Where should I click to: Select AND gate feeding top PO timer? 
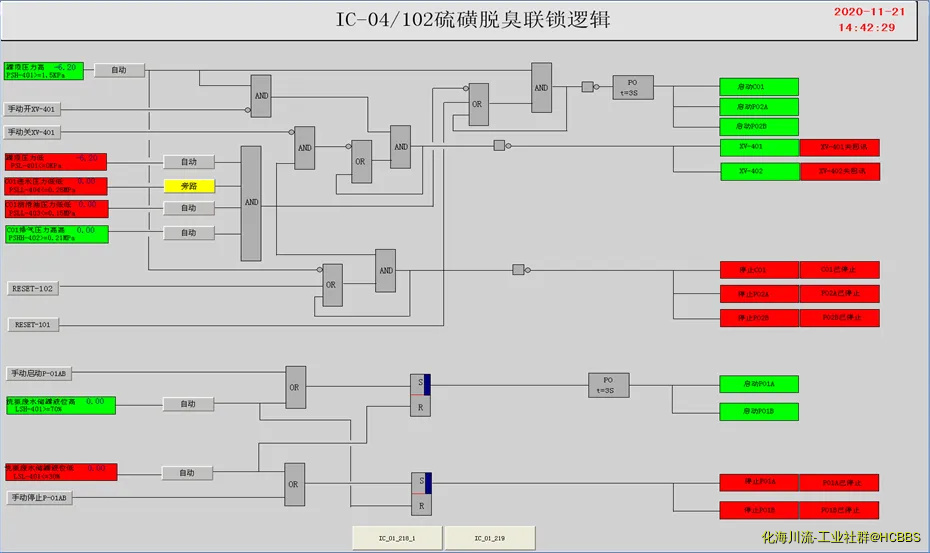(x=542, y=88)
